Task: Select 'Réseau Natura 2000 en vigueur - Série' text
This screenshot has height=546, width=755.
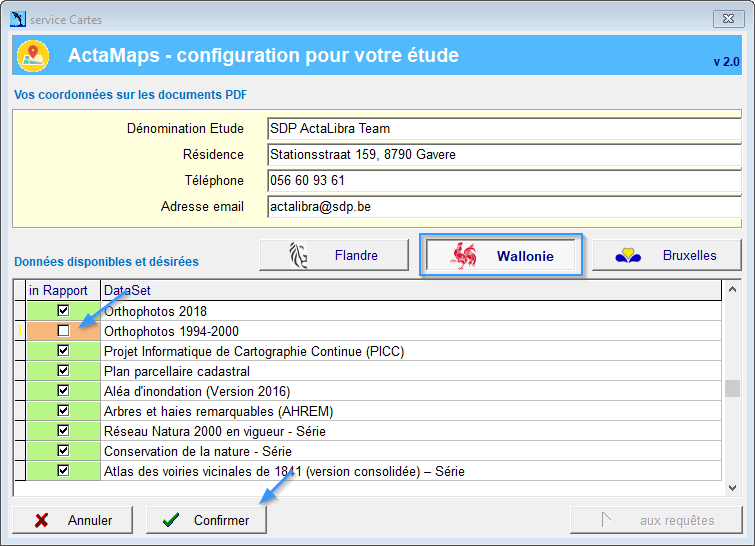Action: 214,431
